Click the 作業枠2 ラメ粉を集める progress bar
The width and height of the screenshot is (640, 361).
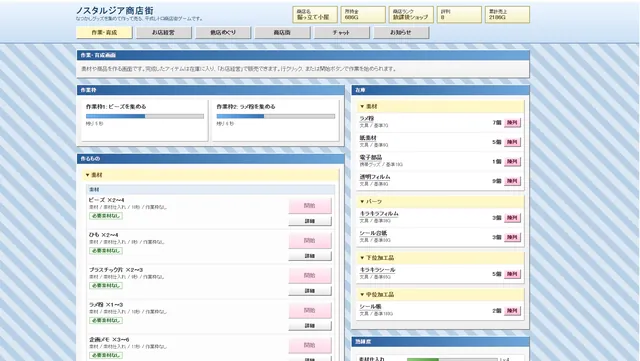pyautogui.click(x=276, y=116)
